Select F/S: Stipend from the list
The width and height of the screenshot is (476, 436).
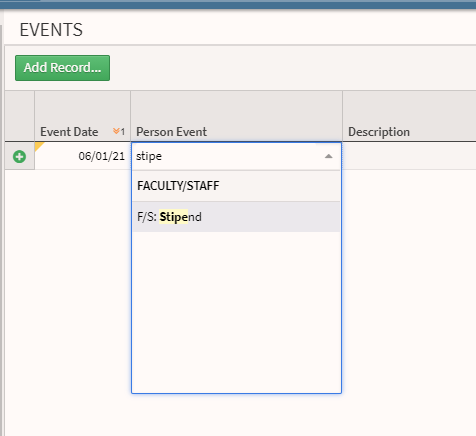tap(236, 217)
